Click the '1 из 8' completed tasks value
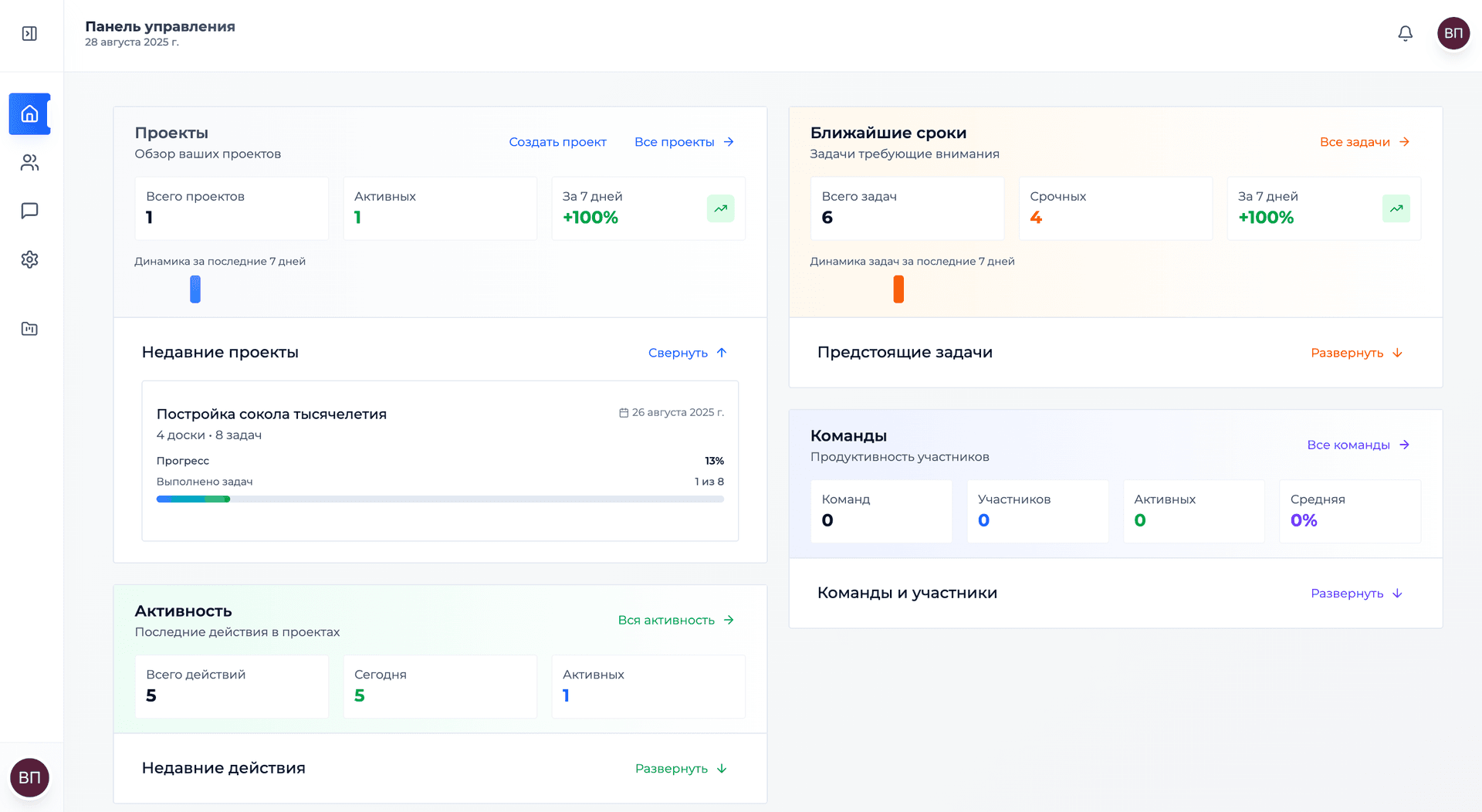The image size is (1482, 812). click(709, 482)
